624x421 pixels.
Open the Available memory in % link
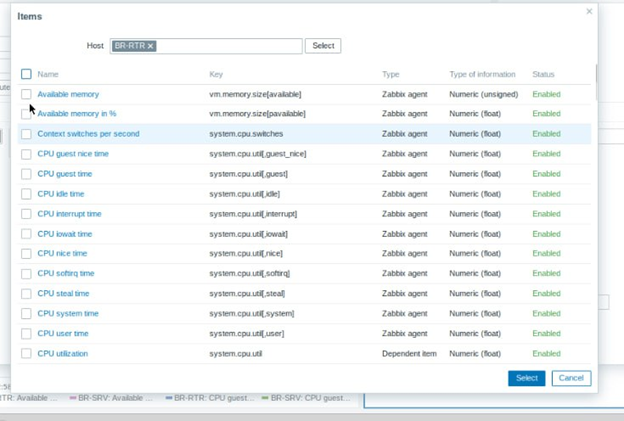(x=77, y=114)
